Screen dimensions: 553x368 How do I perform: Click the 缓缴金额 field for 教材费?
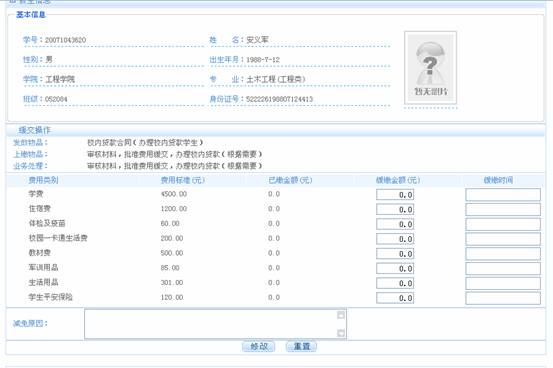tap(395, 254)
